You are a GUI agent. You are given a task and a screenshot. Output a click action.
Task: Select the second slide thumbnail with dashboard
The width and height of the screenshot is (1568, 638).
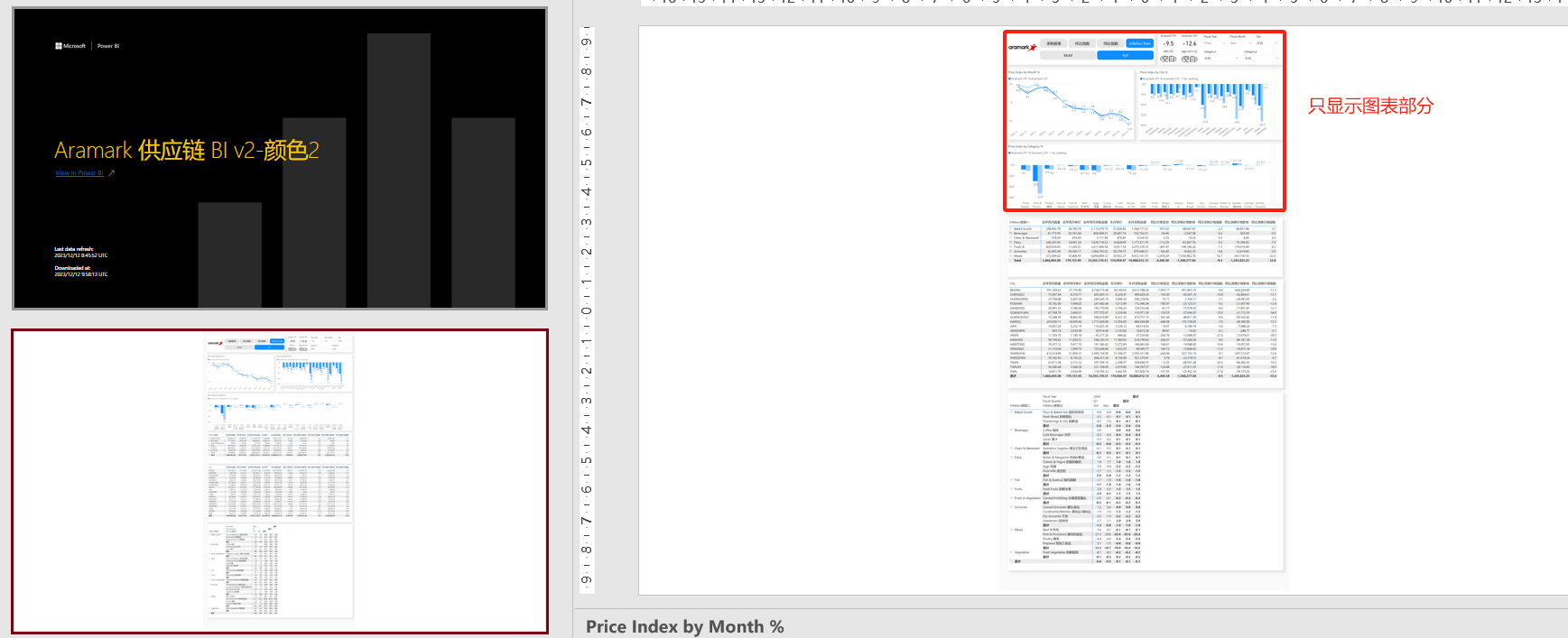point(279,481)
